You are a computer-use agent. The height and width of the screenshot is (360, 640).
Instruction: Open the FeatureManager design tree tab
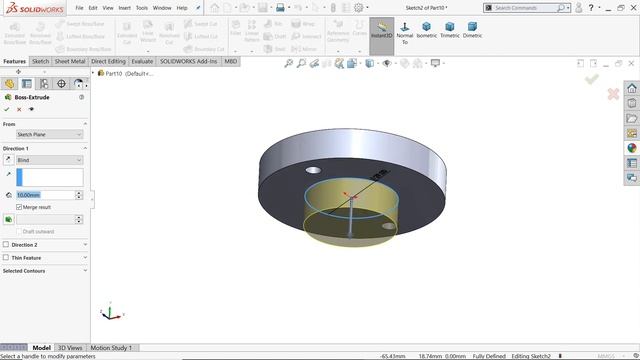tap(9, 84)
